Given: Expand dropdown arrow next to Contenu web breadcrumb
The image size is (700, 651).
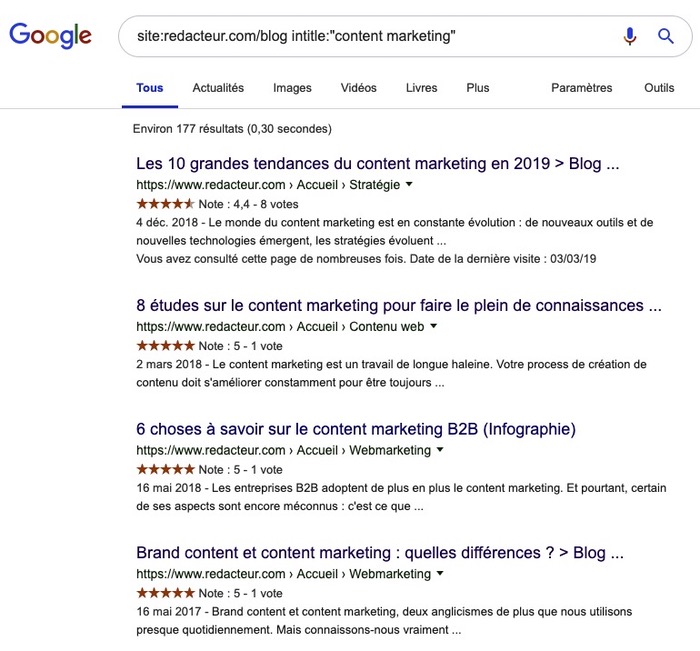Looking at the screenshot, I should coord(434,327).
